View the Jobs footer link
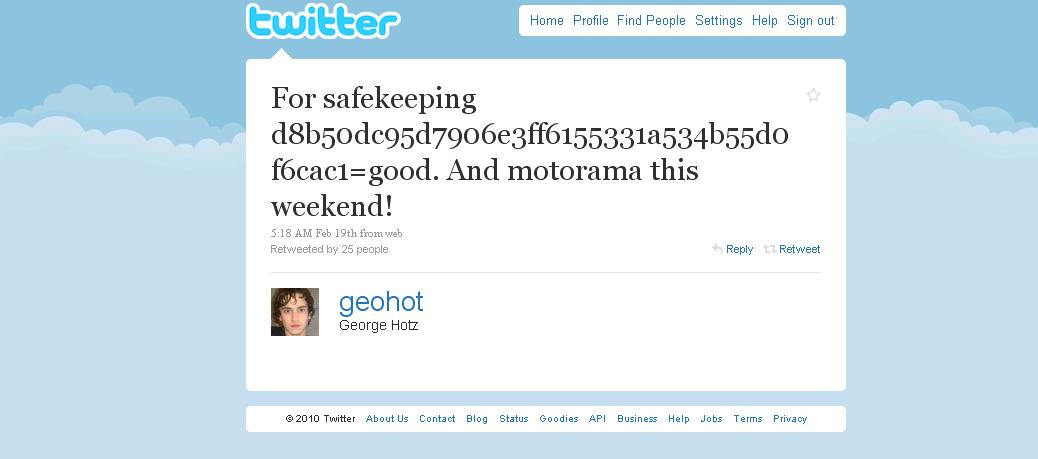 711,419
